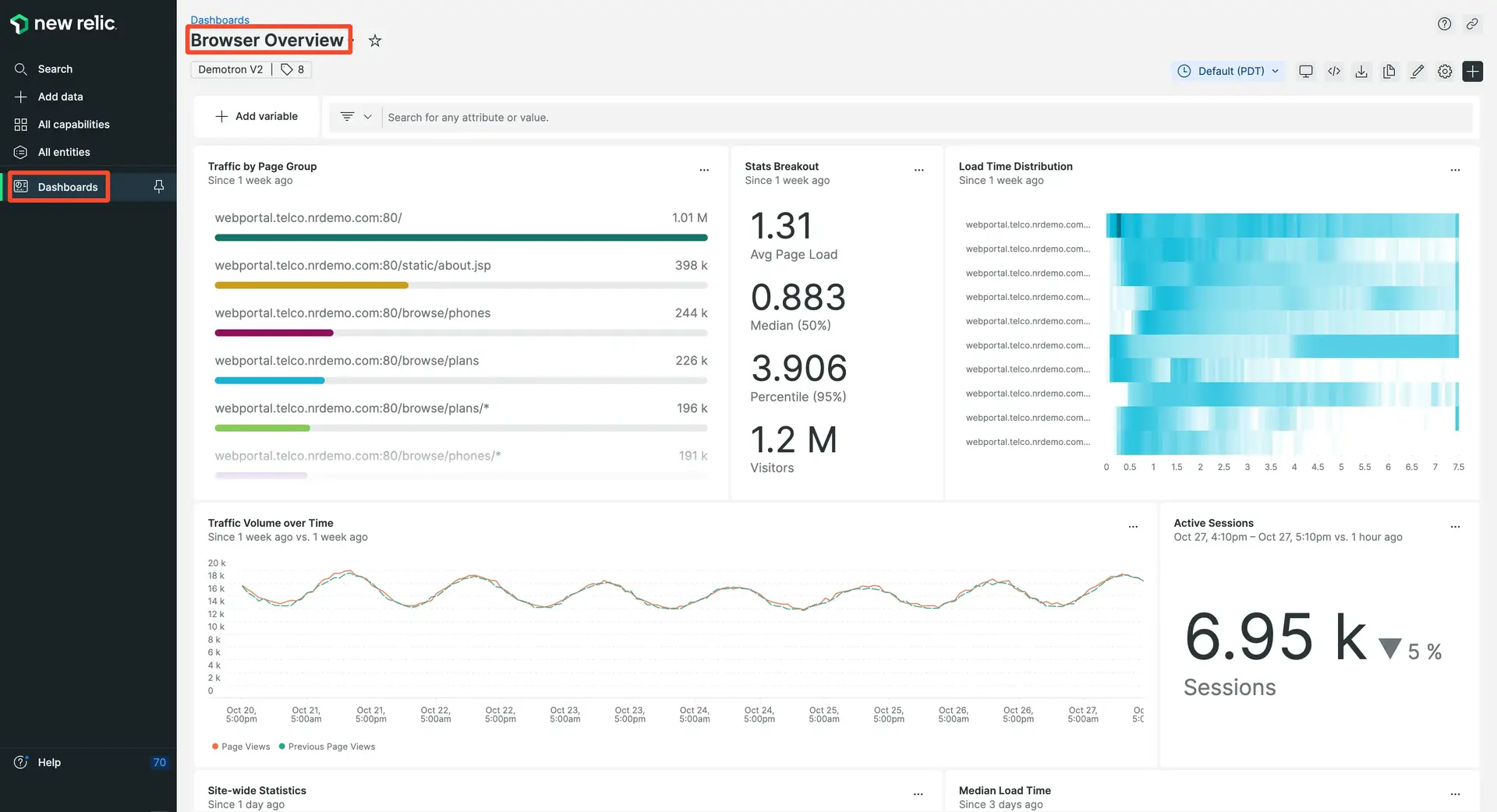
Task: Duplicate the dashboard with the copy icon
Action: click(x=1389, y=71)
